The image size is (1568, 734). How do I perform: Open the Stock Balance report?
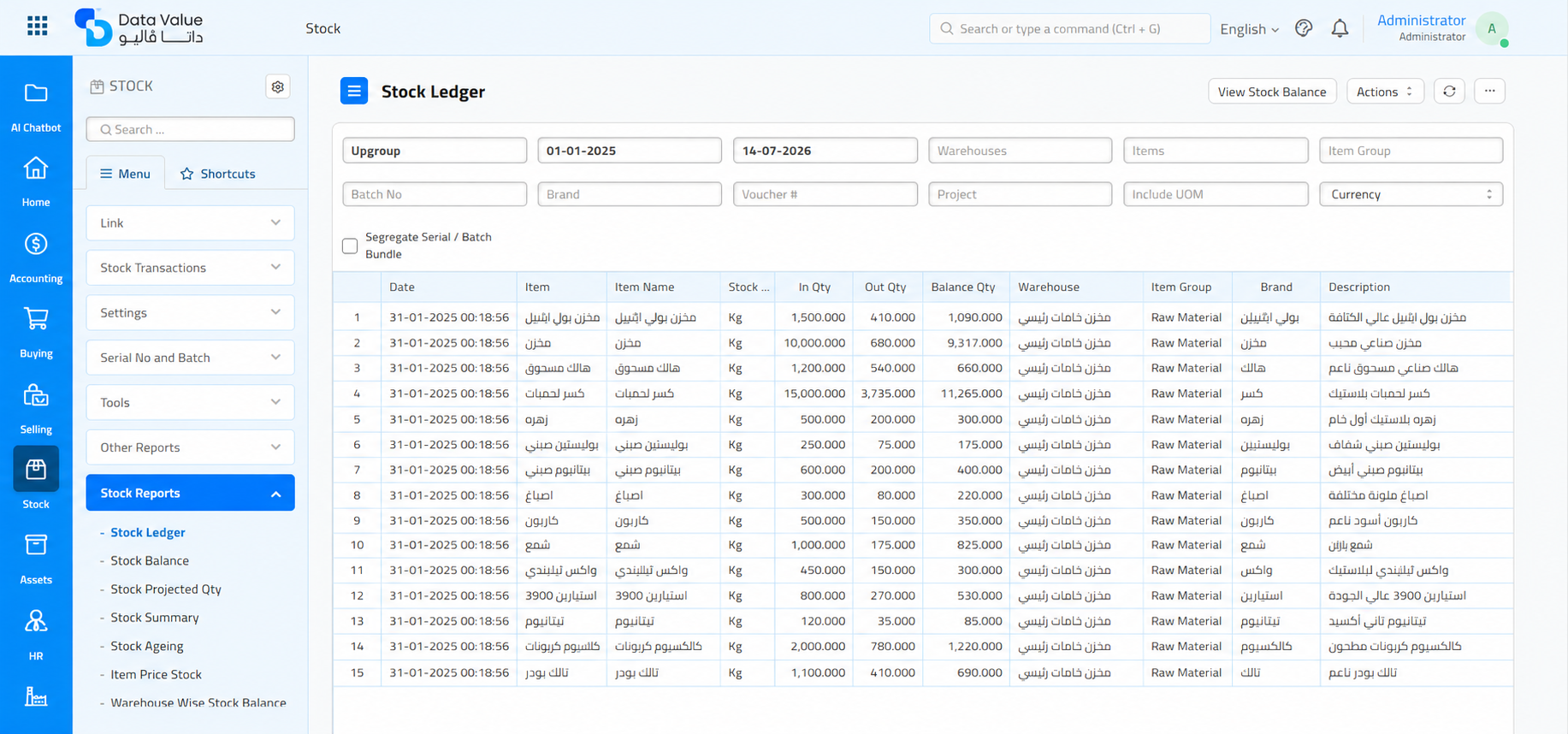(x=150, y=560)
